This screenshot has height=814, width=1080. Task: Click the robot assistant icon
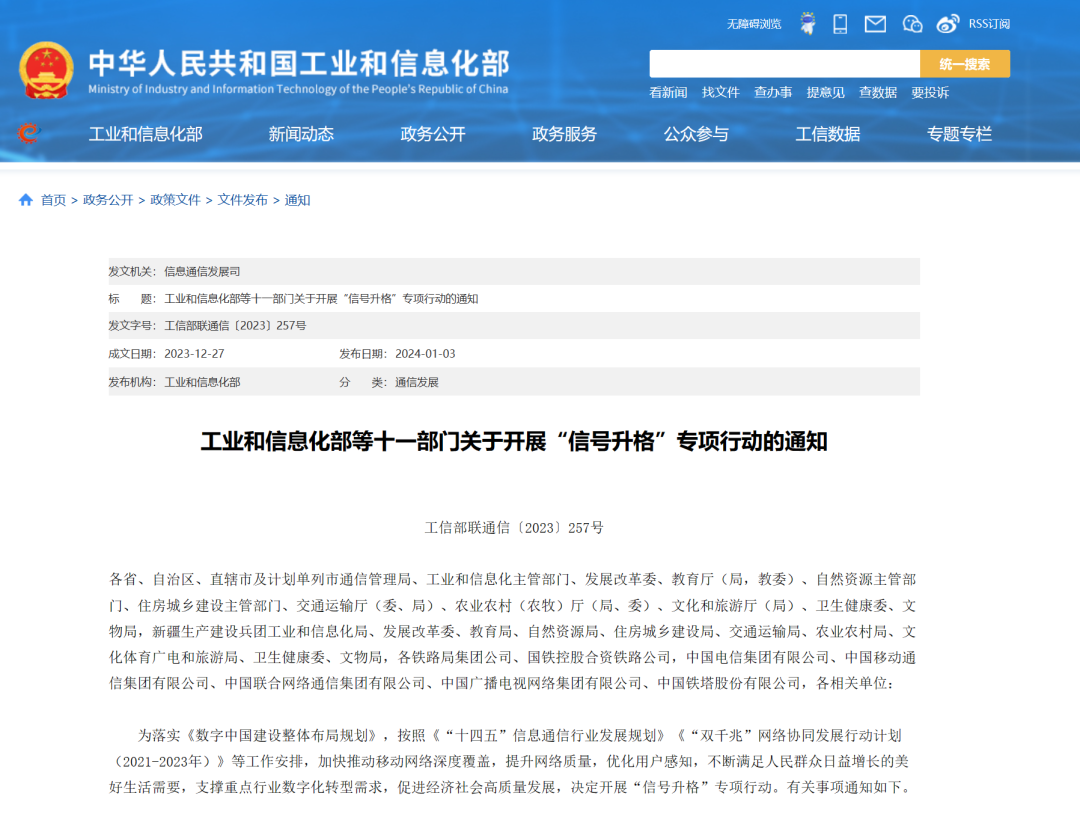click(808, 23)
